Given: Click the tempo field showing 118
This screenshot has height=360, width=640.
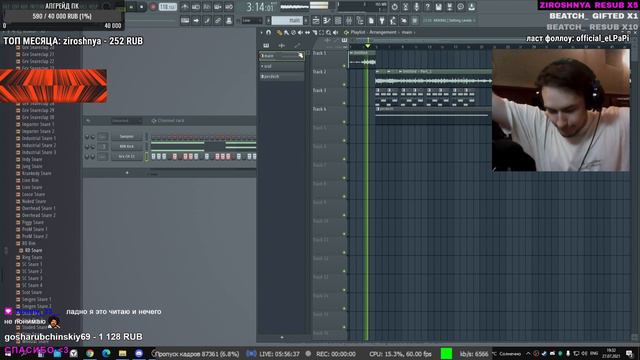Looking at the screenshot, I should 167,7.
